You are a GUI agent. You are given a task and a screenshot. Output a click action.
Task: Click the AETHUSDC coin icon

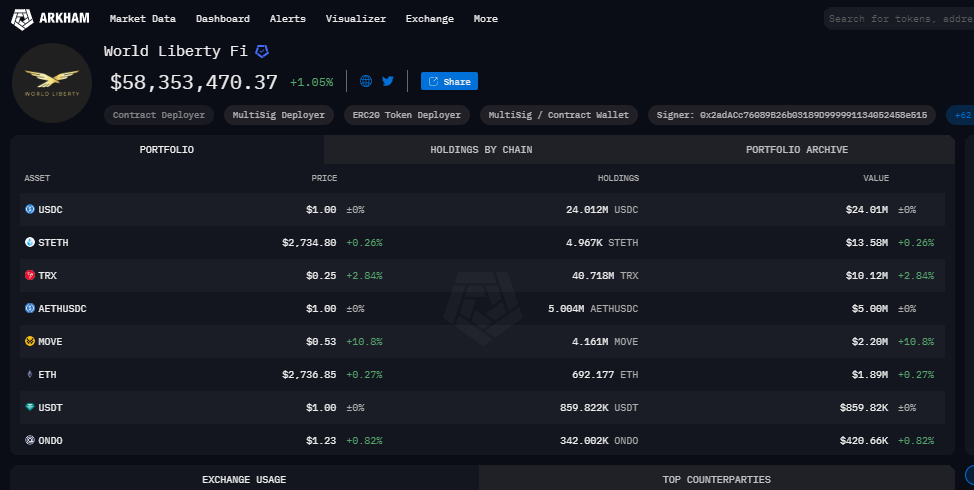(x=30, y=308)
